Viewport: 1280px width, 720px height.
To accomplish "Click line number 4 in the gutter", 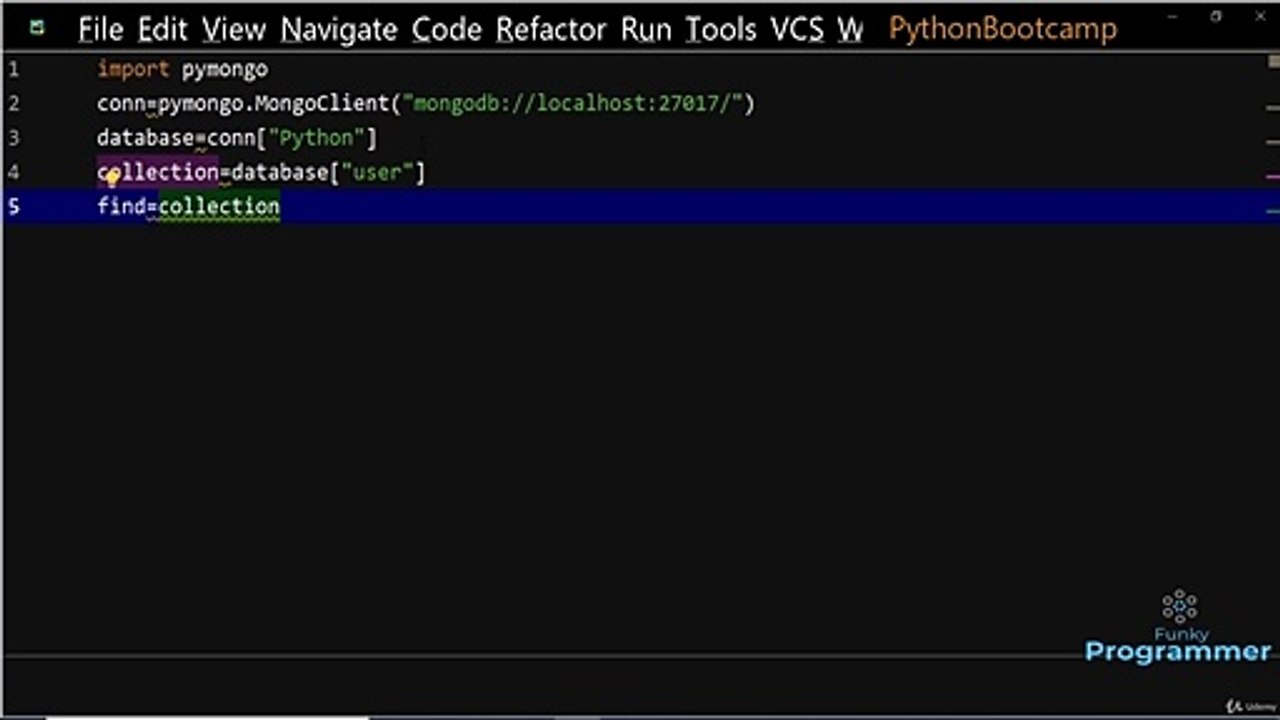I will (14, 172).
